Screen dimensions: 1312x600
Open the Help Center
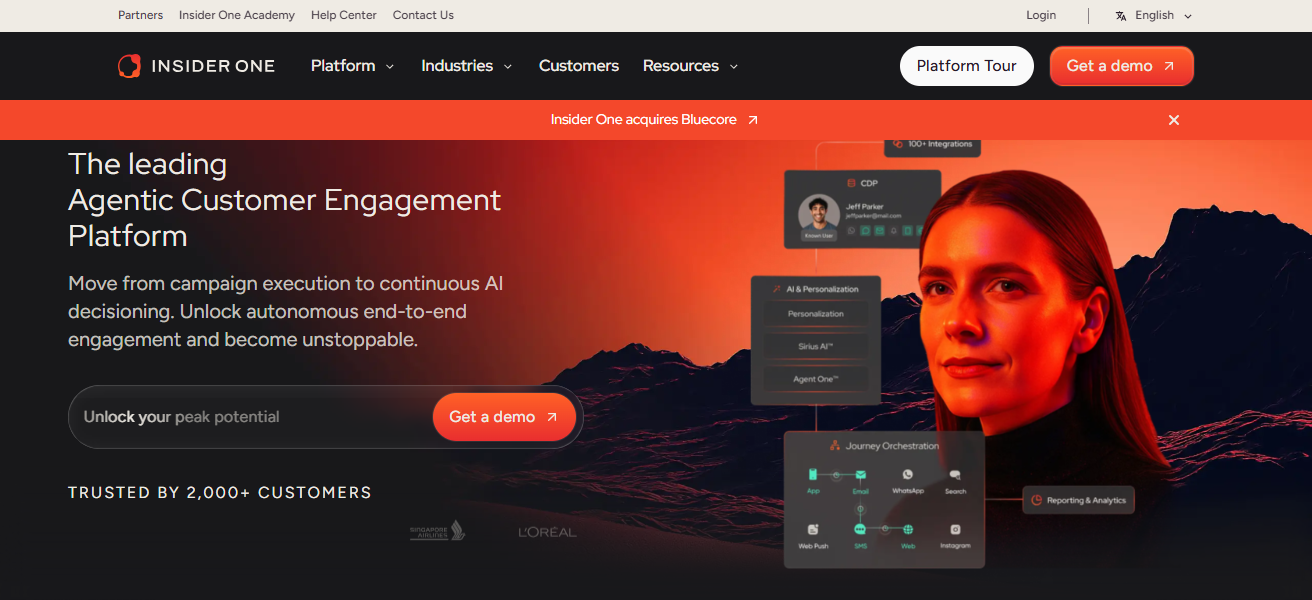point(344,15)
